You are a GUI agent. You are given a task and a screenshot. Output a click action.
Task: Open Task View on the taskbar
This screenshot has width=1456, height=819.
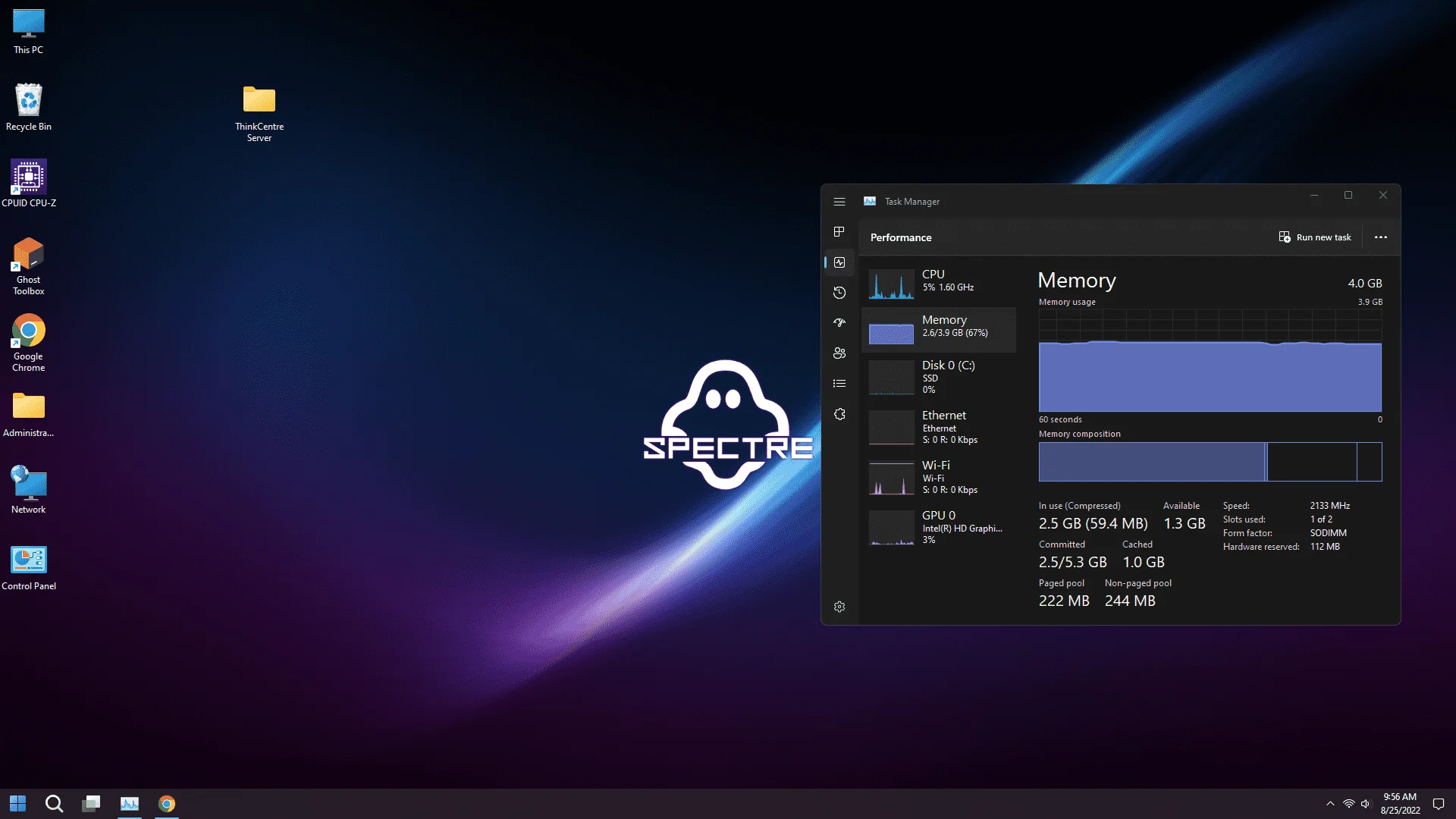click(92, 804)
